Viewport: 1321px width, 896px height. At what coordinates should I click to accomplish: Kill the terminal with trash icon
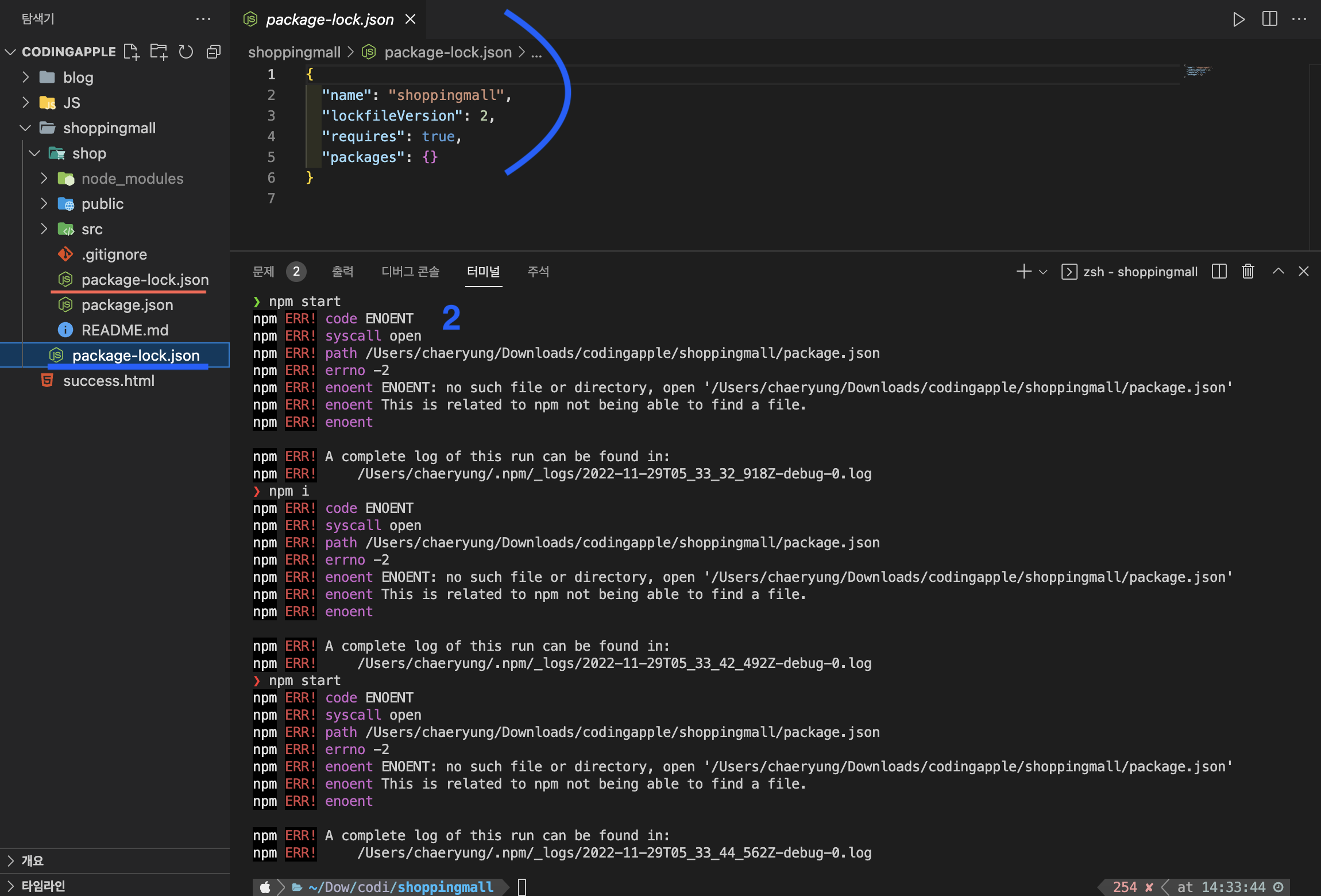click(1247, 271)
